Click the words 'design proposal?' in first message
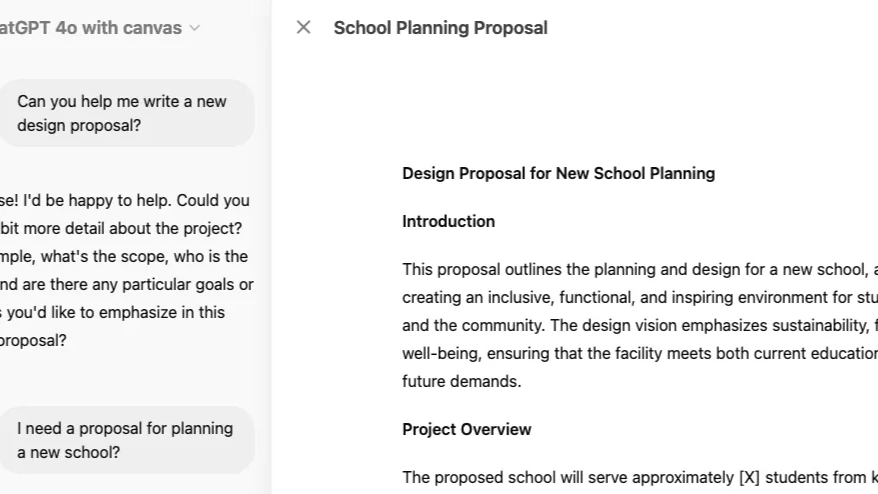This screenshot has height=494, width=878. pyautogui.click(x=79, y=125)
